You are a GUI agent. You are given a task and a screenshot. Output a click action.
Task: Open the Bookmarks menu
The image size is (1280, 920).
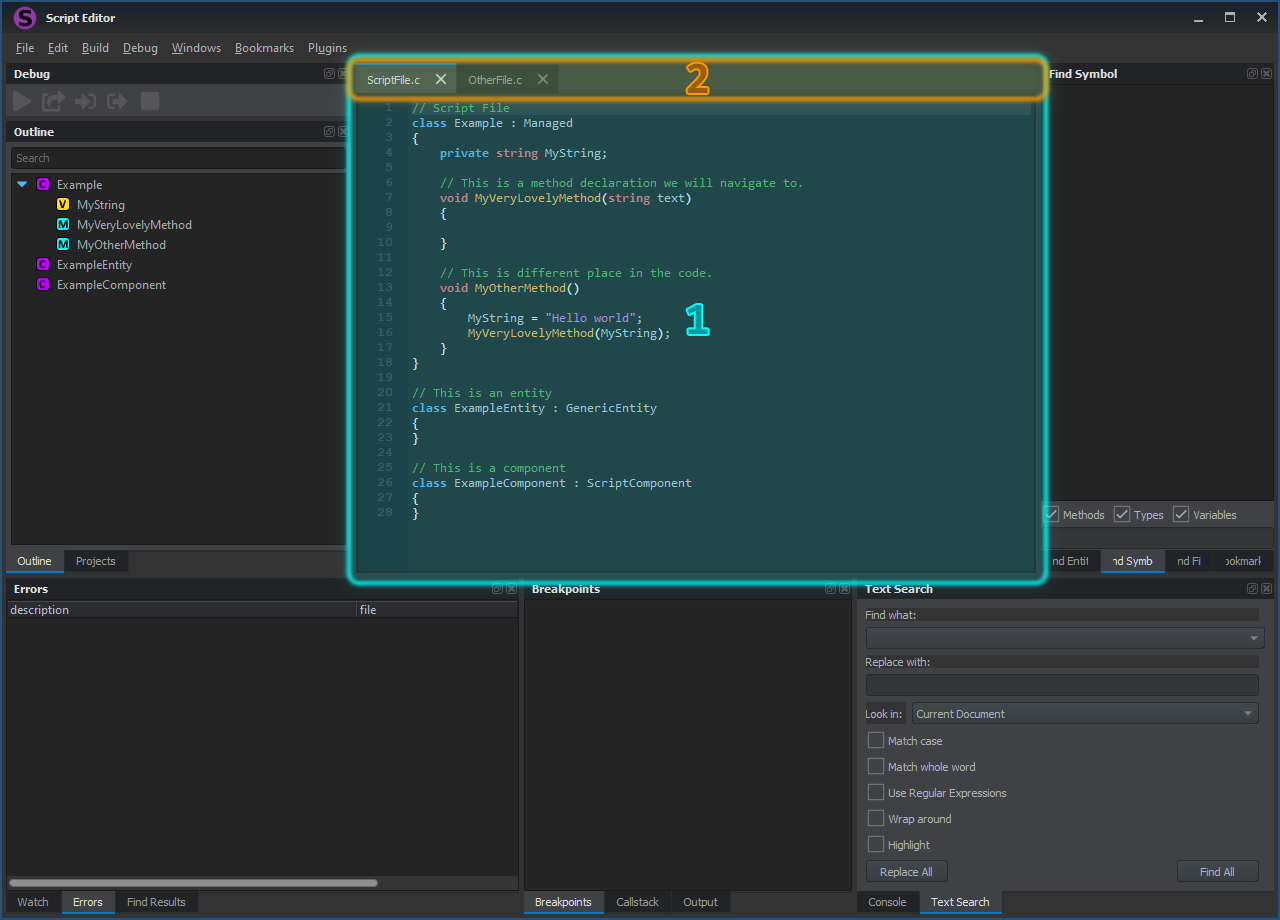(264, 47)
